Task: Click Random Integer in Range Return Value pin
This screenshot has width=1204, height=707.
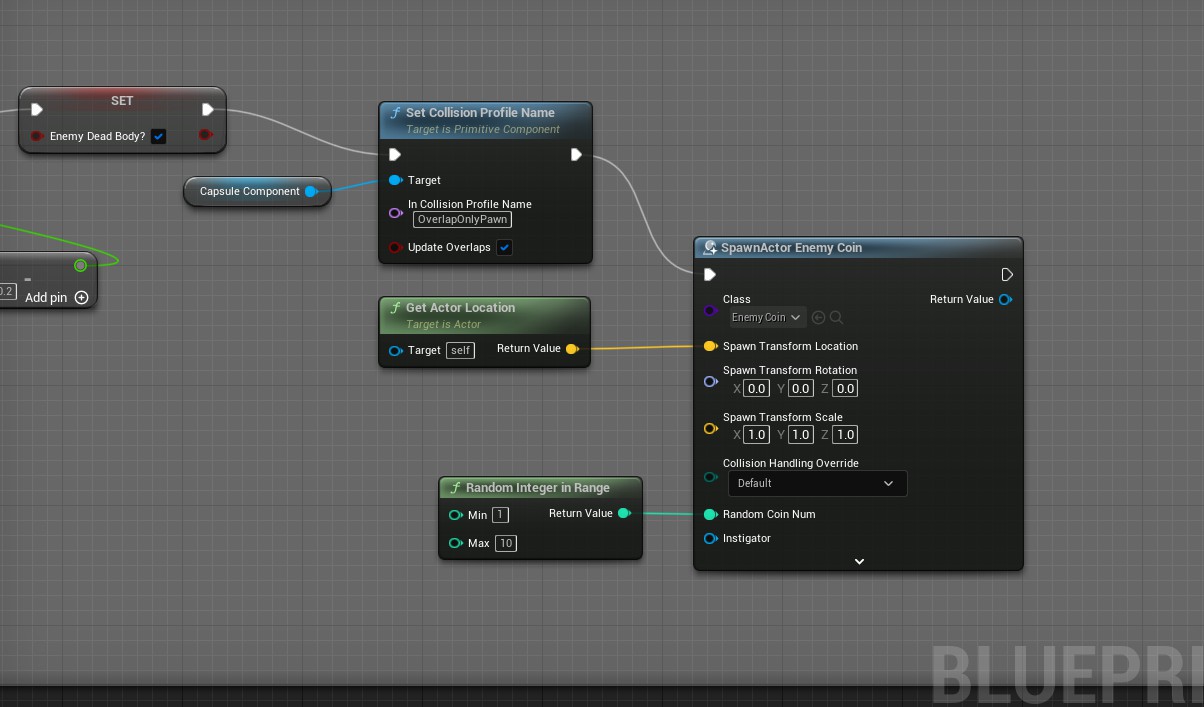Action: coord(624,513)
